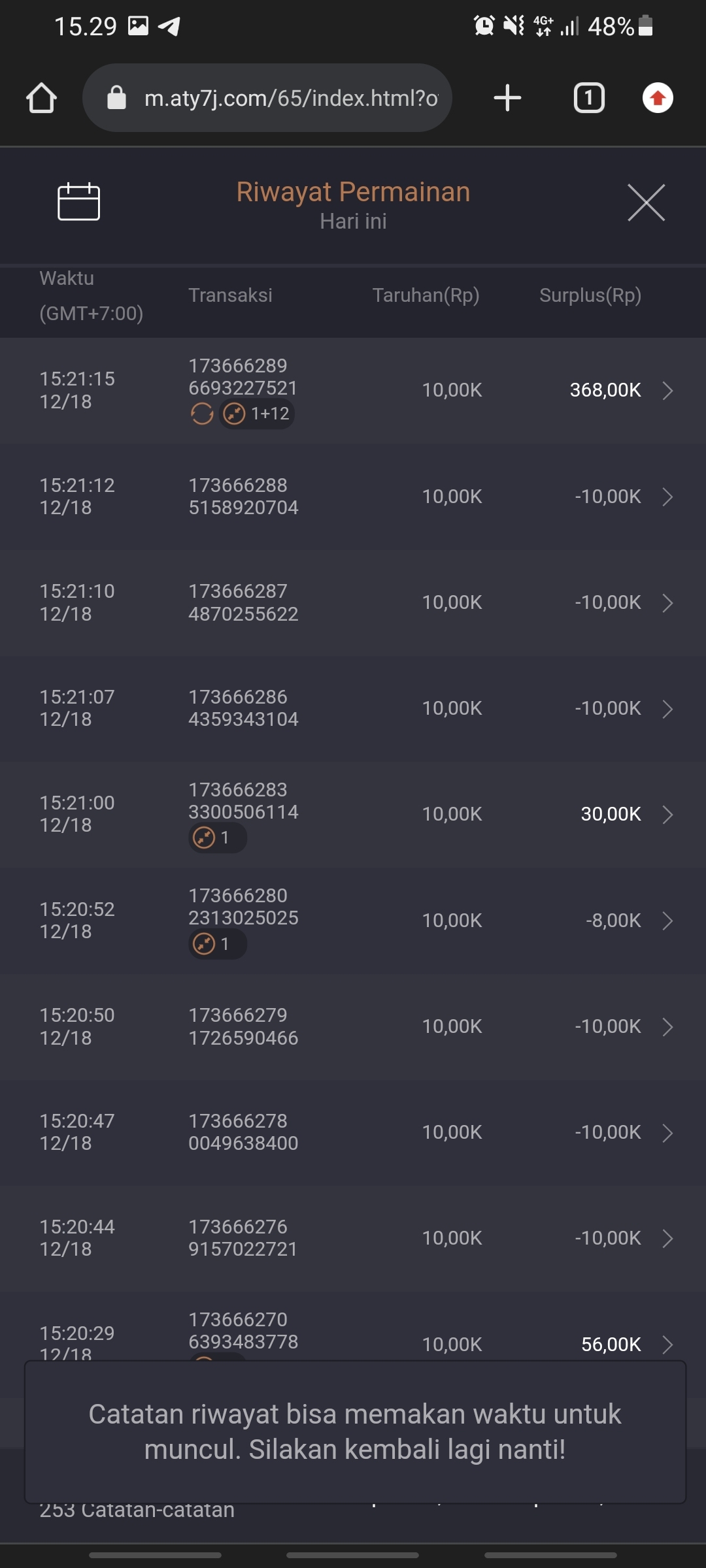The image size is (706, 1568).
Task: Close the Riwayat Permainan panel
Action: coord(646,203)
